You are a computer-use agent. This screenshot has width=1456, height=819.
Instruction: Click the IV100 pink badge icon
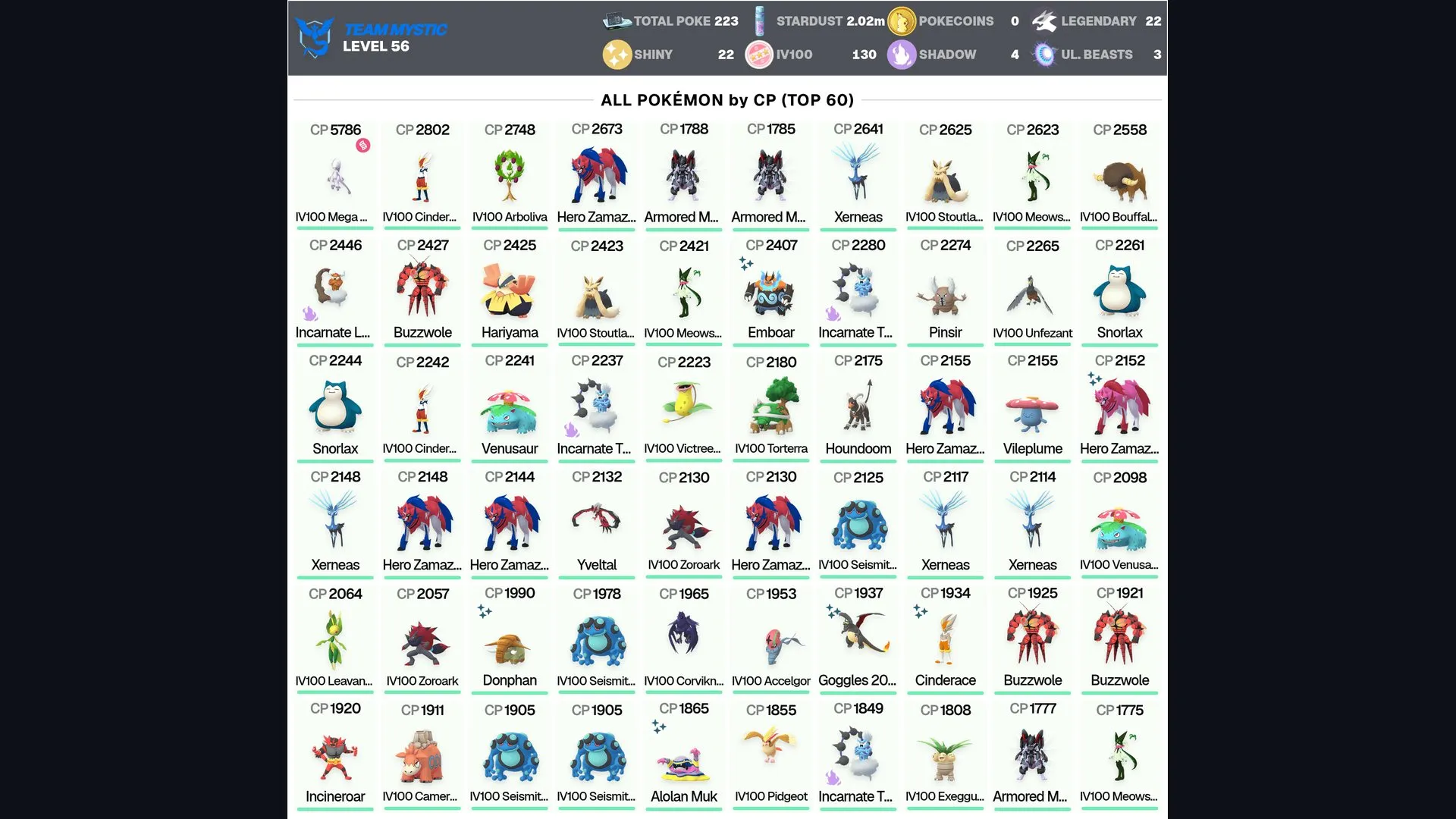point(759,55)
